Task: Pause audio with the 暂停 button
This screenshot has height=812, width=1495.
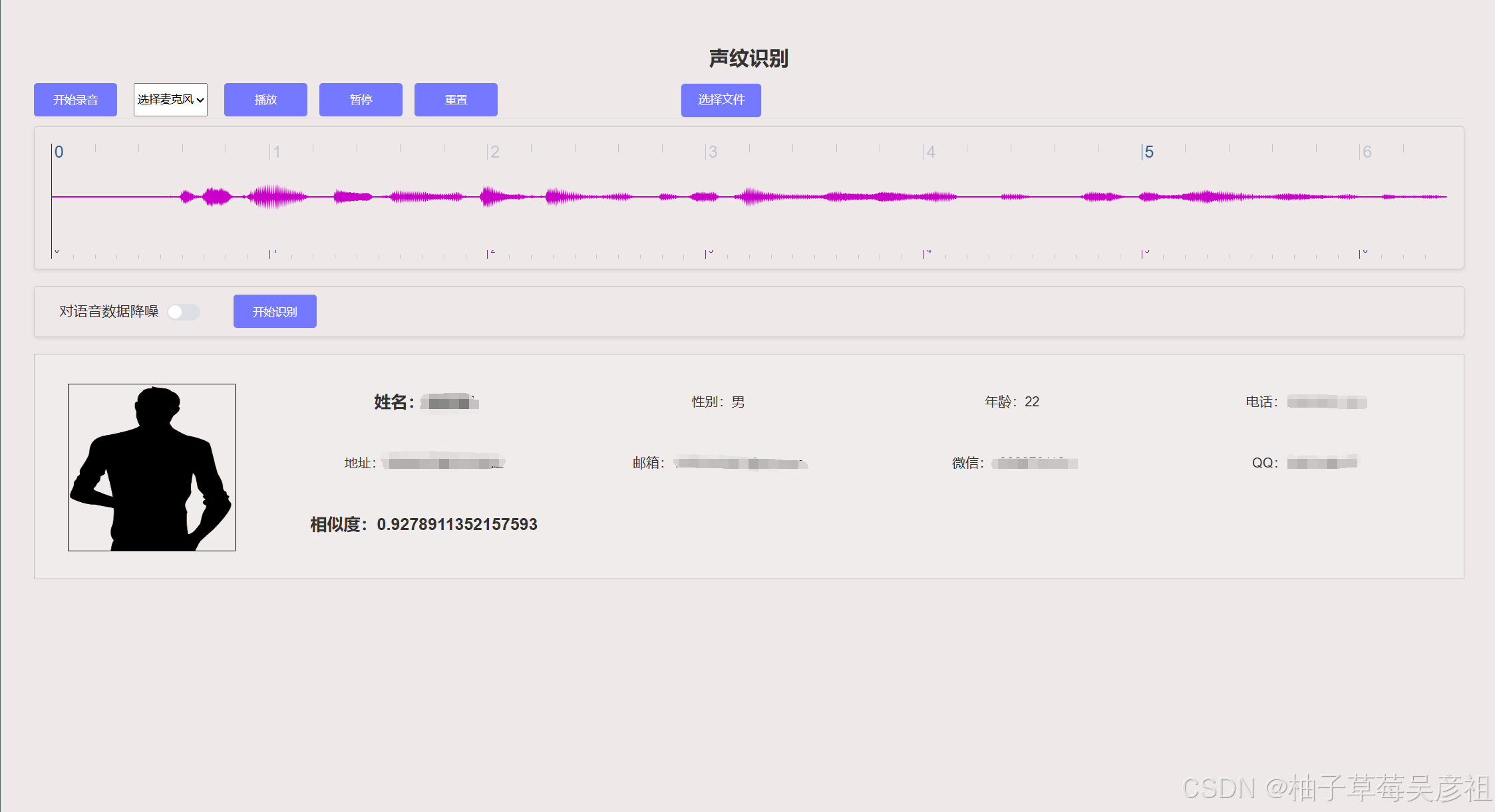Action: (x=361, y=100)
